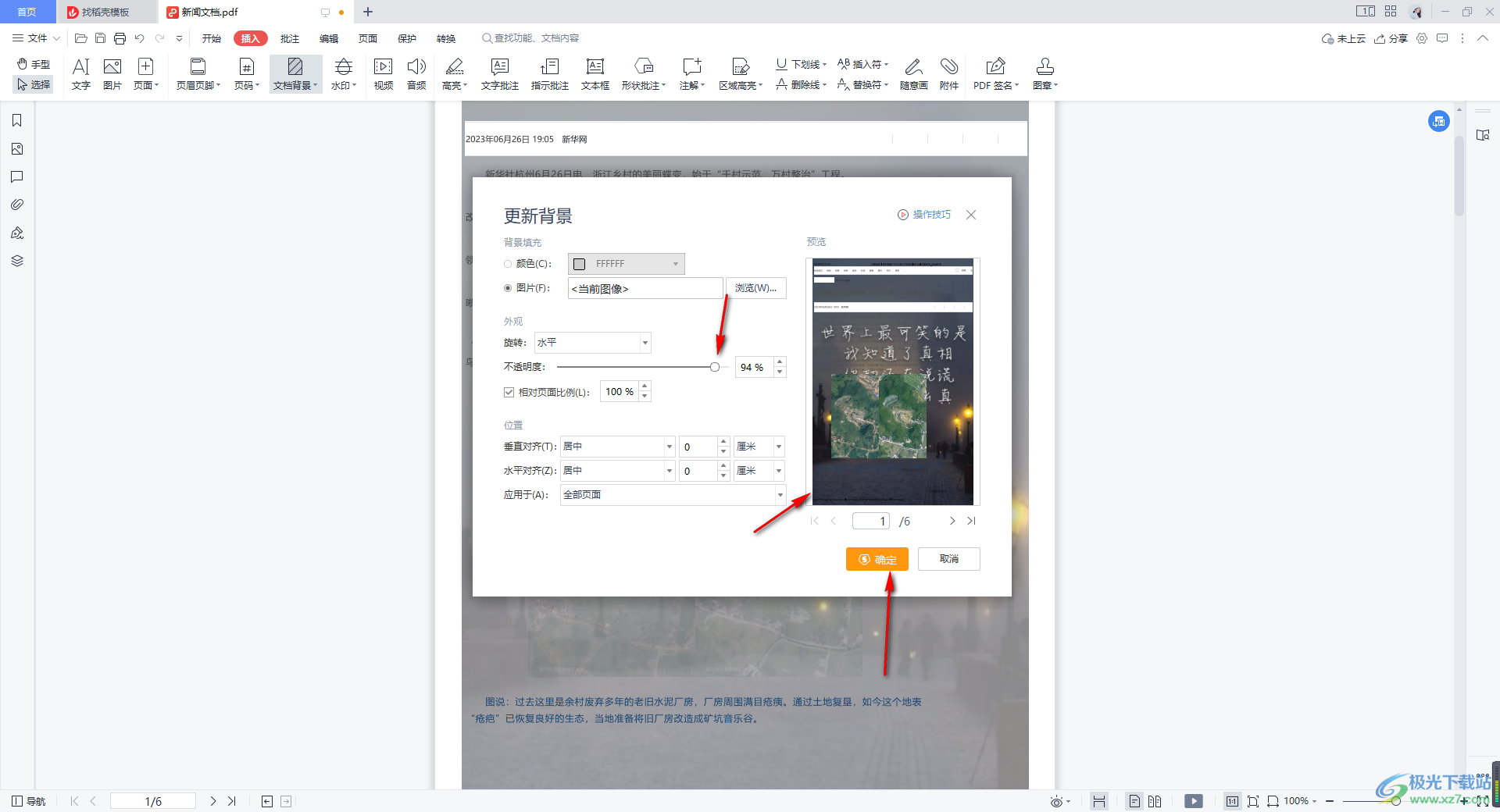This screenshot has width=1500, height=812.
Task: Click the Image (图片) insert icon
Action: tap(112, 74)
